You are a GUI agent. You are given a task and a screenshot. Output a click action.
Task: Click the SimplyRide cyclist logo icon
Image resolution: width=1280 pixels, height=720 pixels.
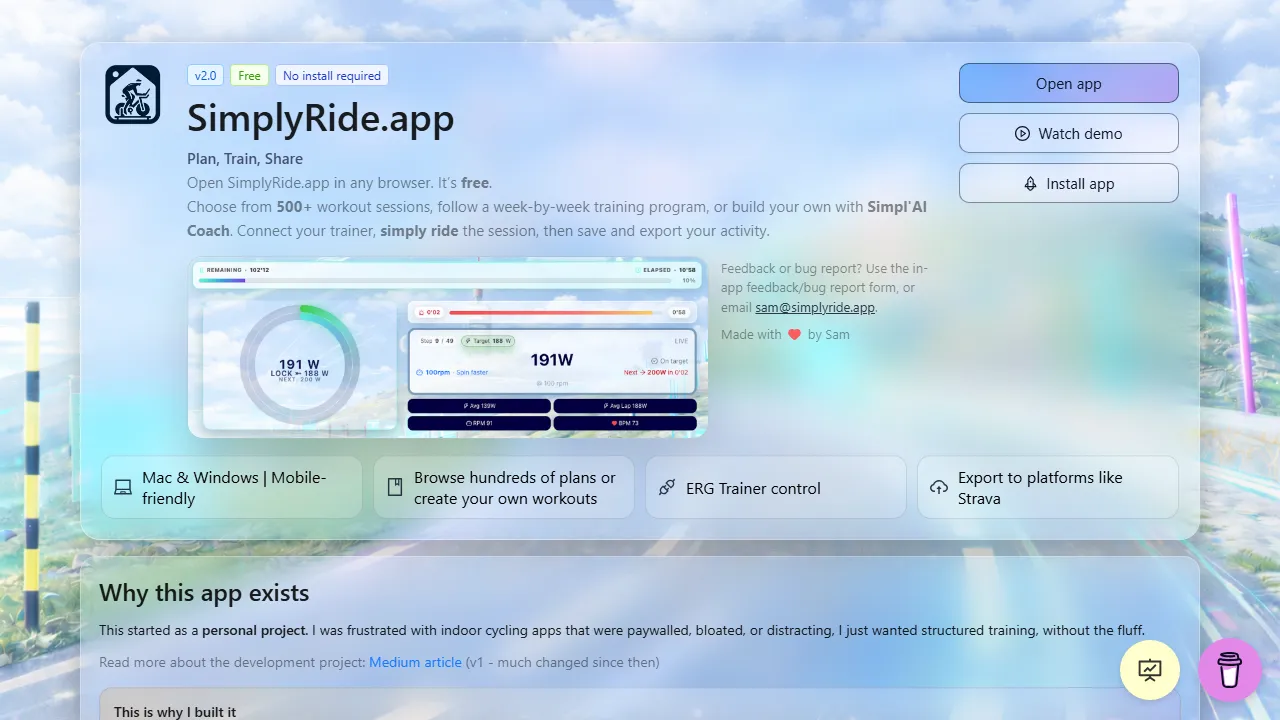point(132,93)
